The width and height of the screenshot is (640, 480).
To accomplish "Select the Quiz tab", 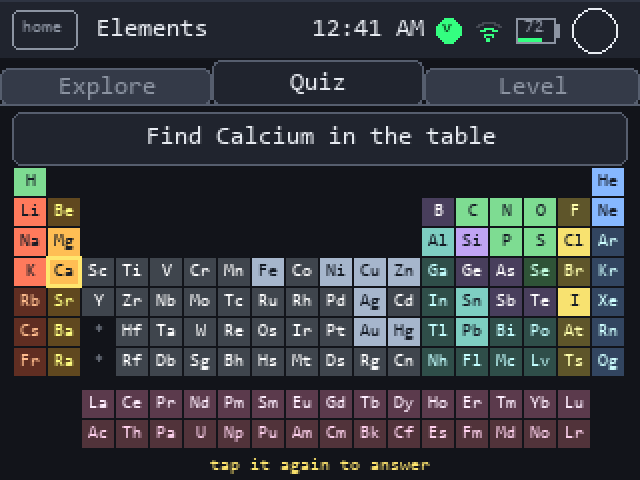I will [x=318, y=83].
